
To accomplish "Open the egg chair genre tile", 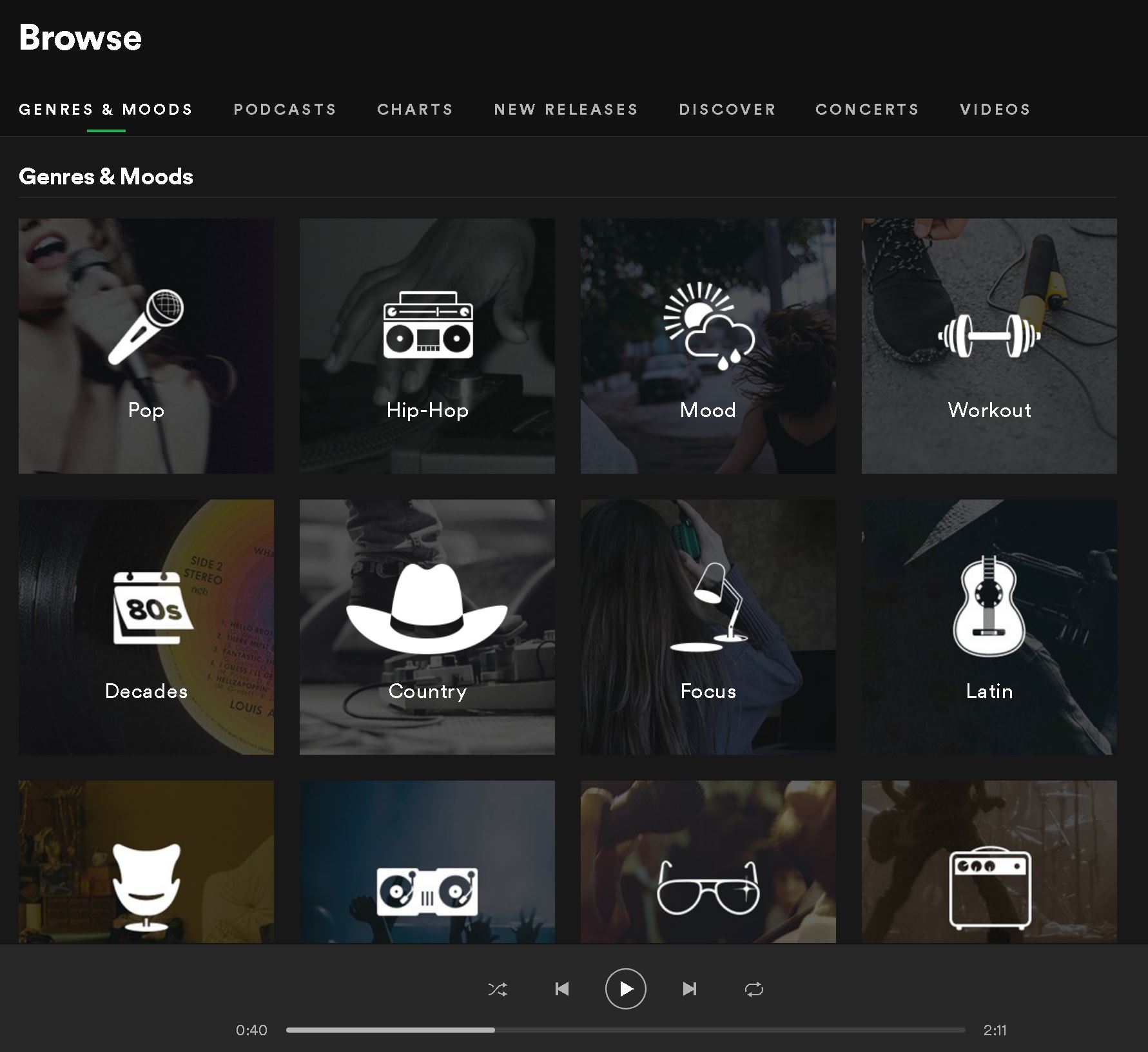I will point(146,862).
